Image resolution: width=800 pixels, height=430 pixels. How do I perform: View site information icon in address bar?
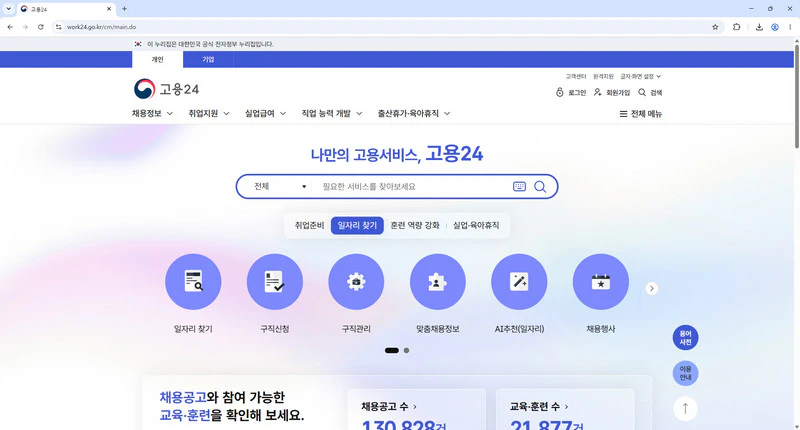coord(59,27)
